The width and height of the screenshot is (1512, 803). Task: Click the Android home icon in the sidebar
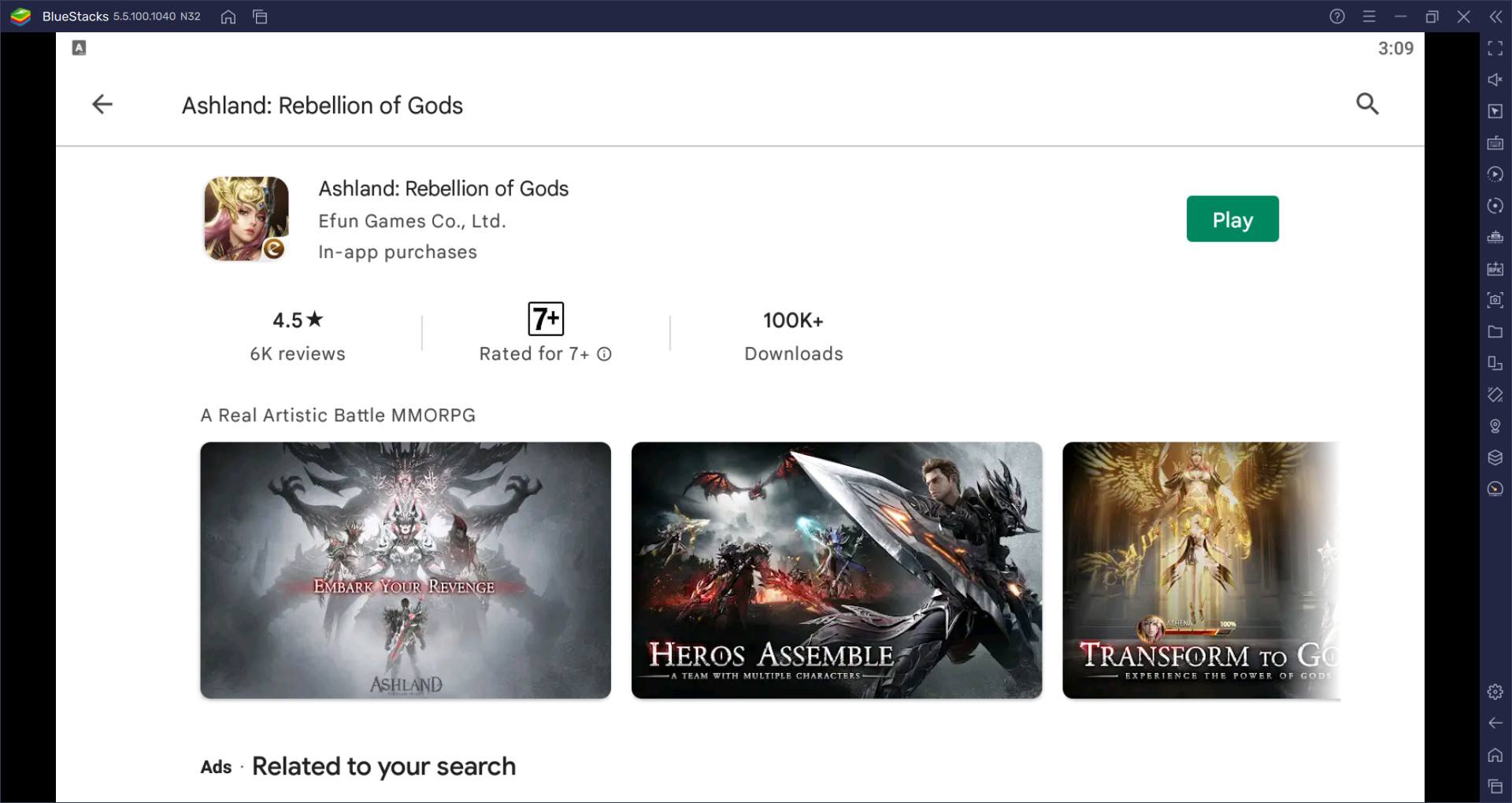[1495, 755]
